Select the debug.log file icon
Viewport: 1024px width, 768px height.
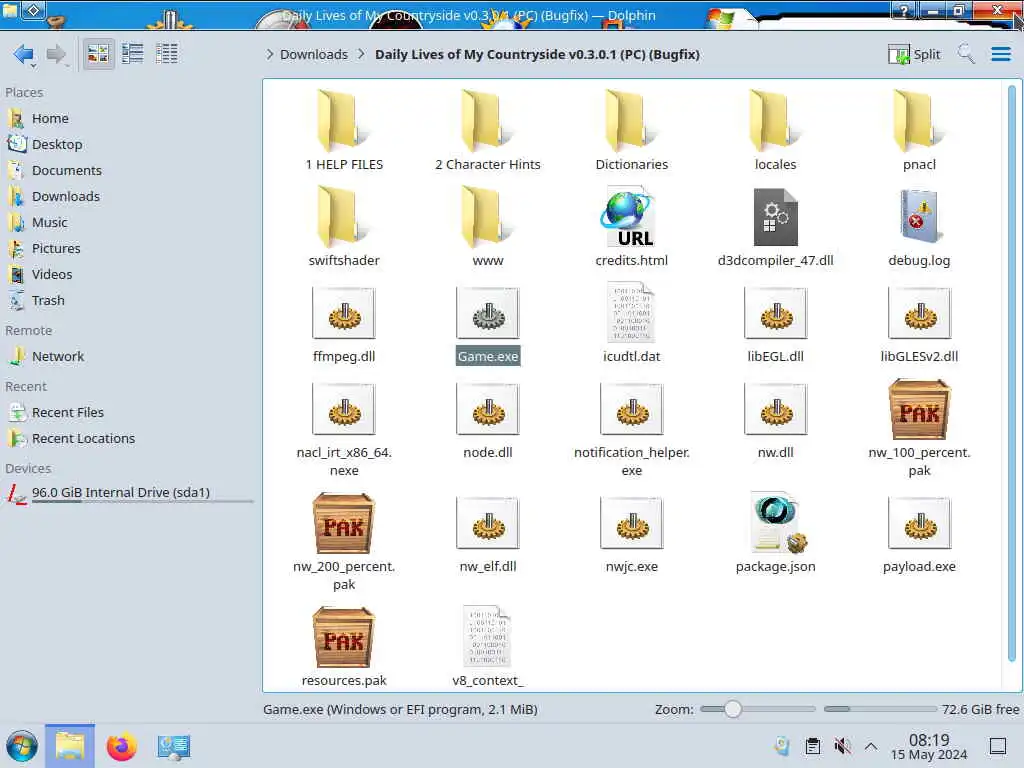click(x=920, y=217)
